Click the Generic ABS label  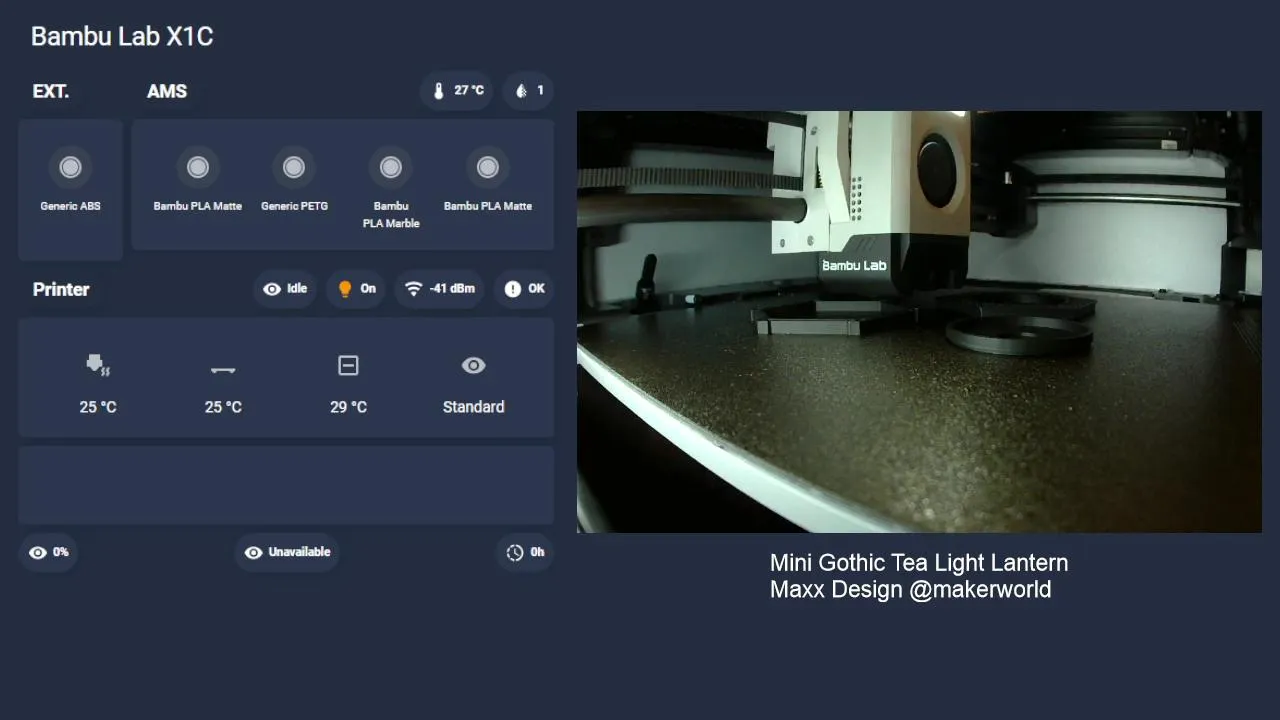coord(70,206)
